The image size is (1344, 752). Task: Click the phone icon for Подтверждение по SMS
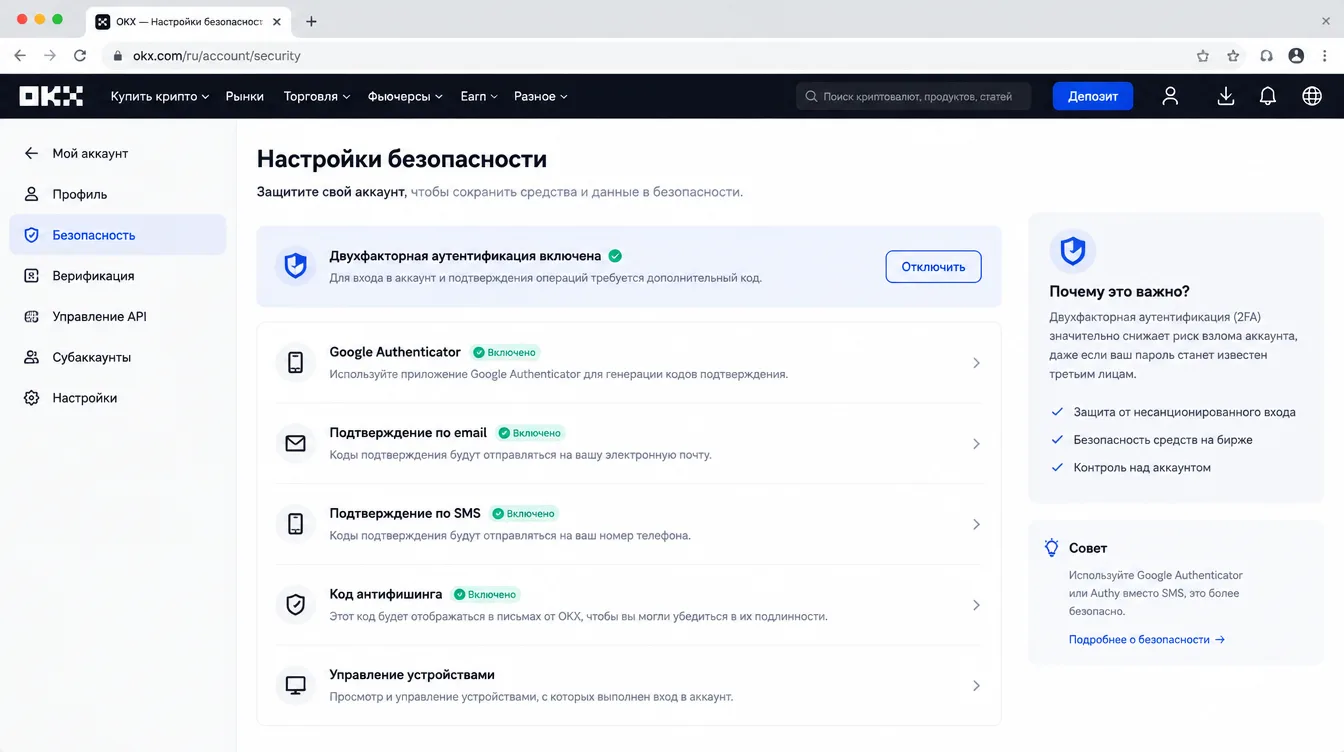click(296, 524)
